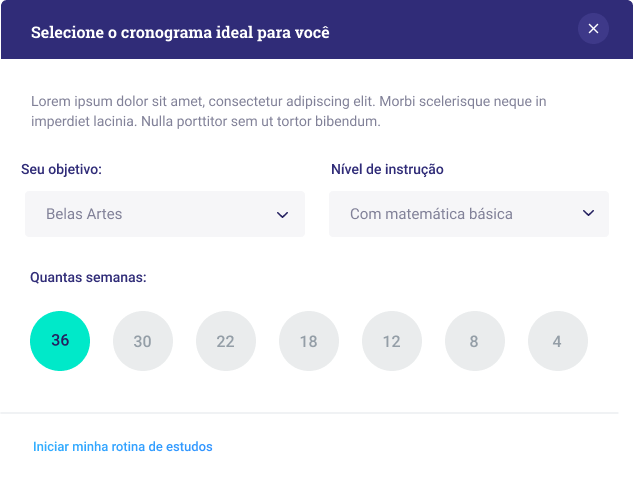This screenshot has height=480, width=633.
Task: Open the Nível de instrução dropdown field
Action: [469, 214]
